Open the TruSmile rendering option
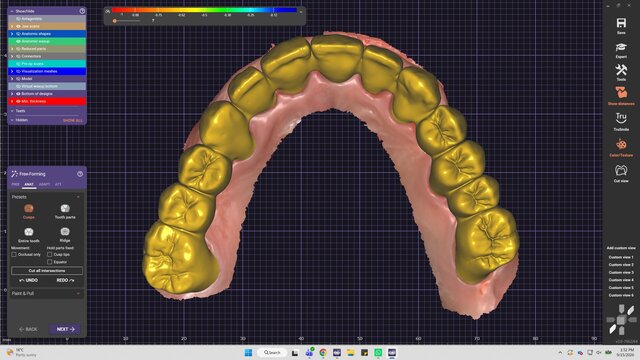This screenshot has width=640, height=360. (x=621, y=122)
